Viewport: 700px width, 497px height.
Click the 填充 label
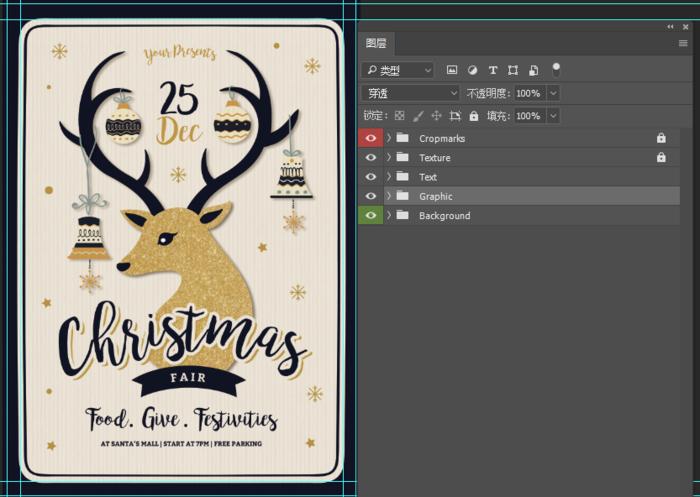(499, 116)
